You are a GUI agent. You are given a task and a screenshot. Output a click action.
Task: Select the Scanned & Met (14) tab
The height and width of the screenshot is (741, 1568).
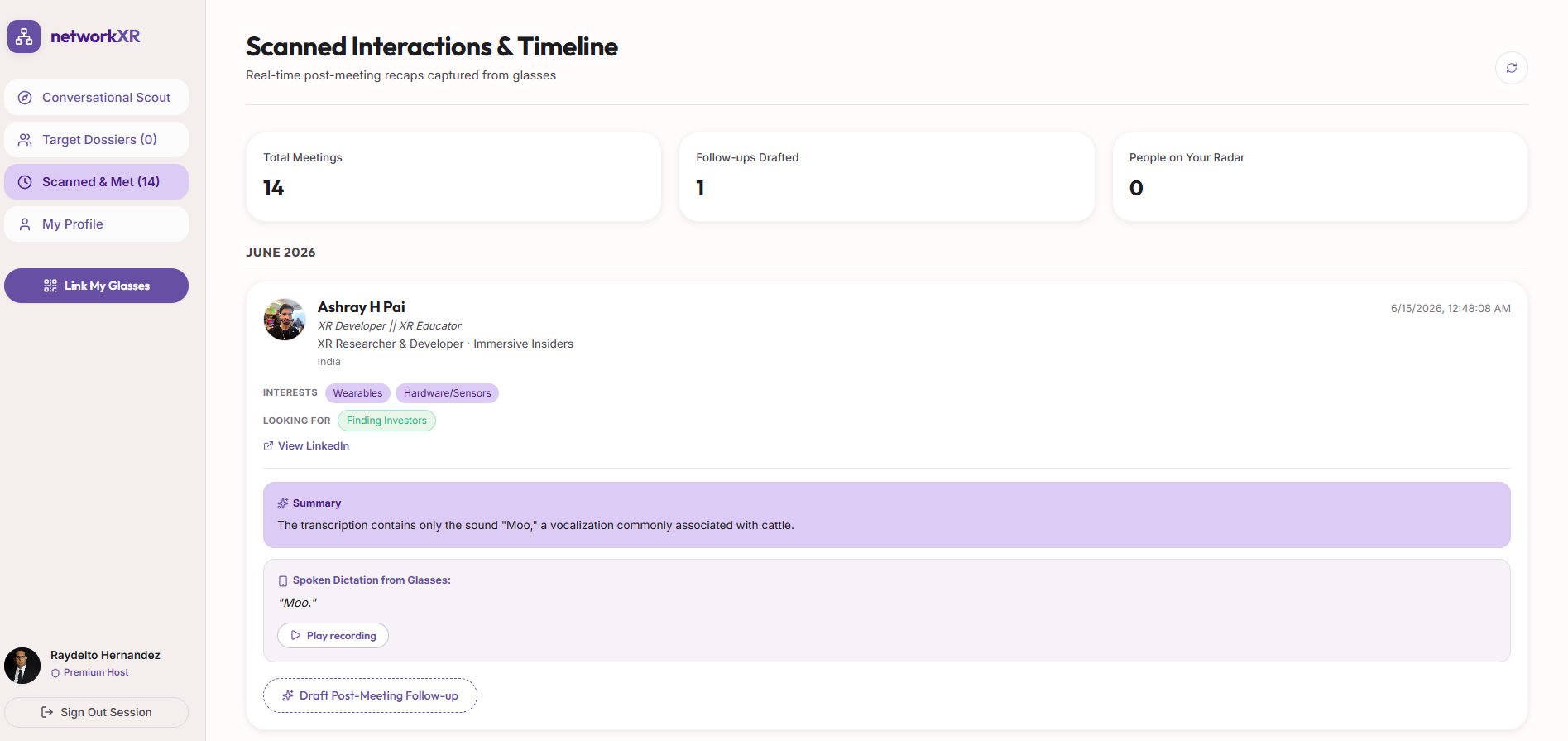96,182
